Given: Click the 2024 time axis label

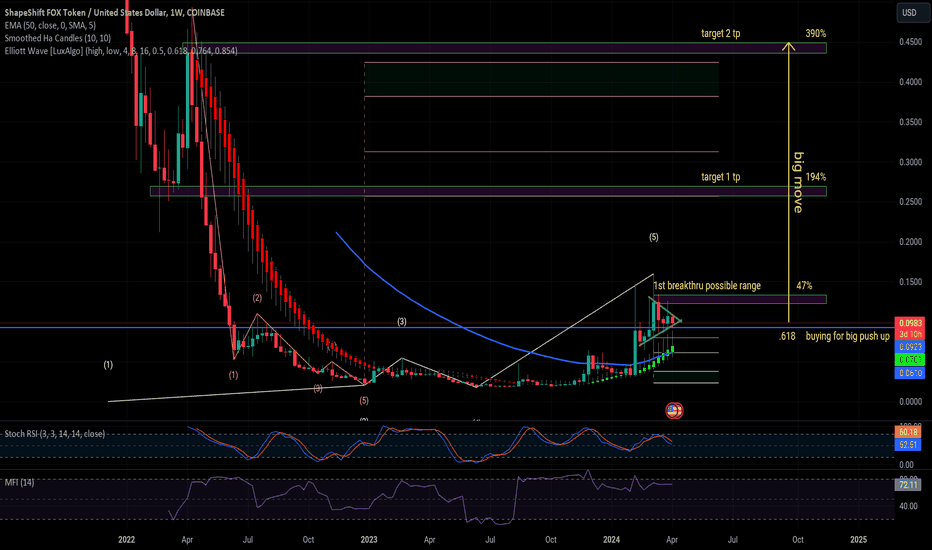Looking at the screenshot, I should click(x=612, y=540).
